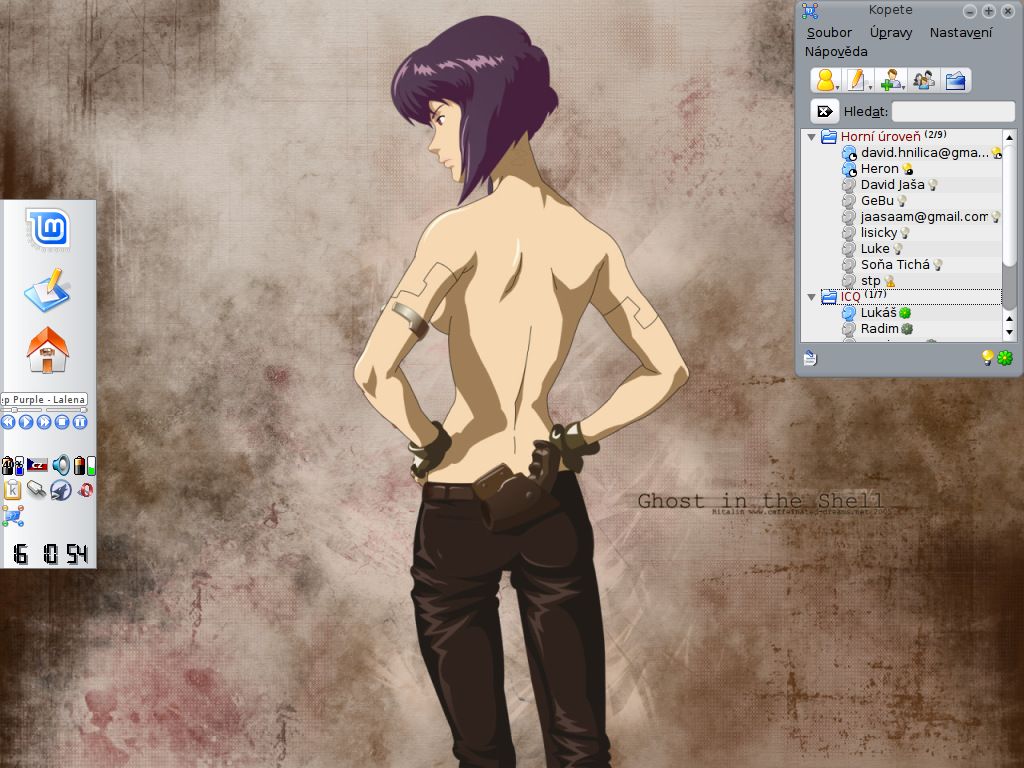Click the green ICQ flower account icon in statusbar
This screenshot has width=1024, height=768.
click(1005, 358)
